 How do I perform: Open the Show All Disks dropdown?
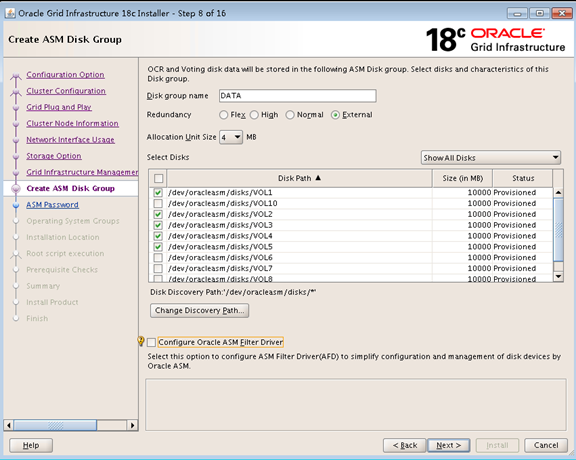pyautogui.click(x=491, y=158)
